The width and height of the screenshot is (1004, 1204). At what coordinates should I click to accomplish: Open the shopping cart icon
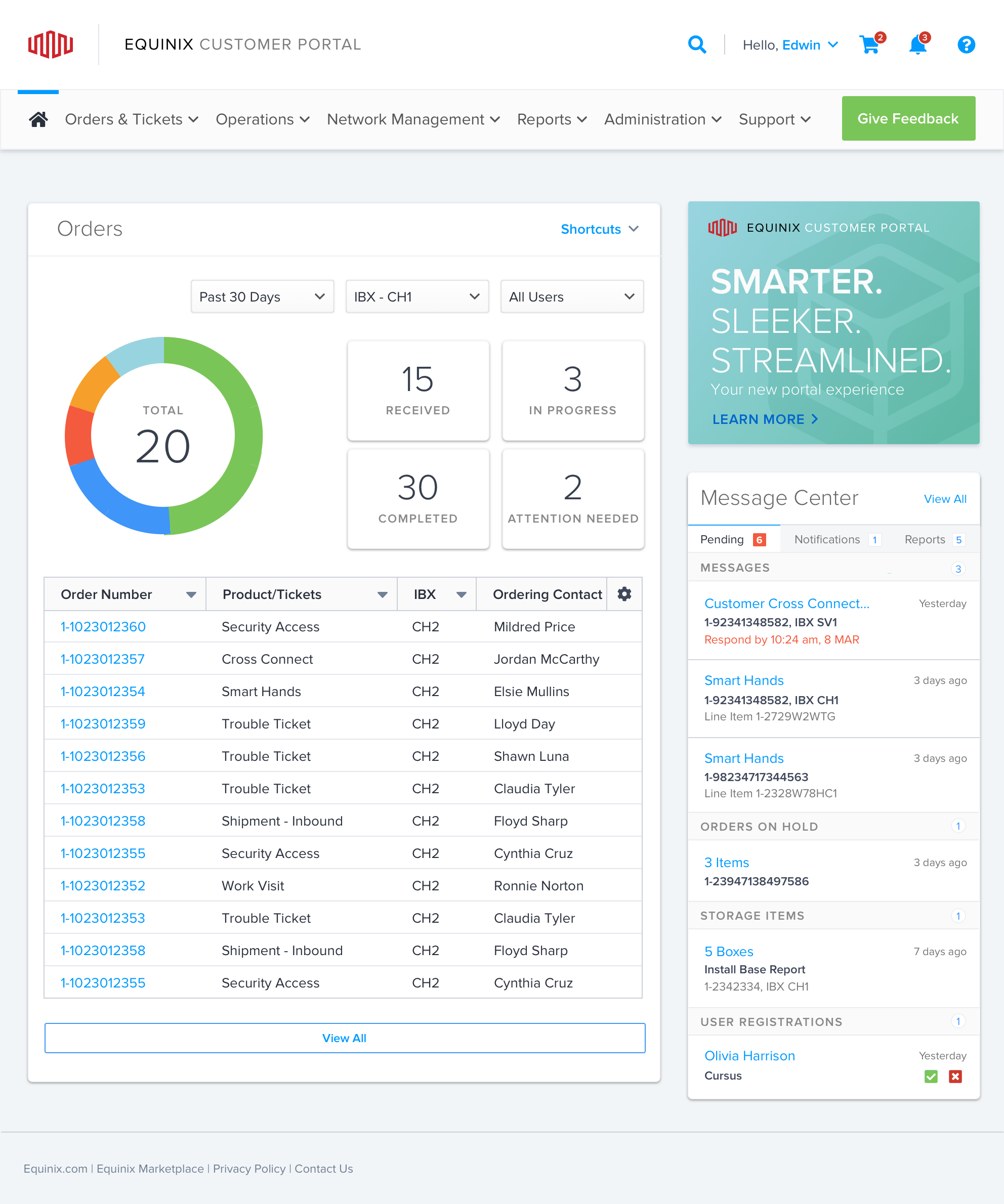click(871, 44)
